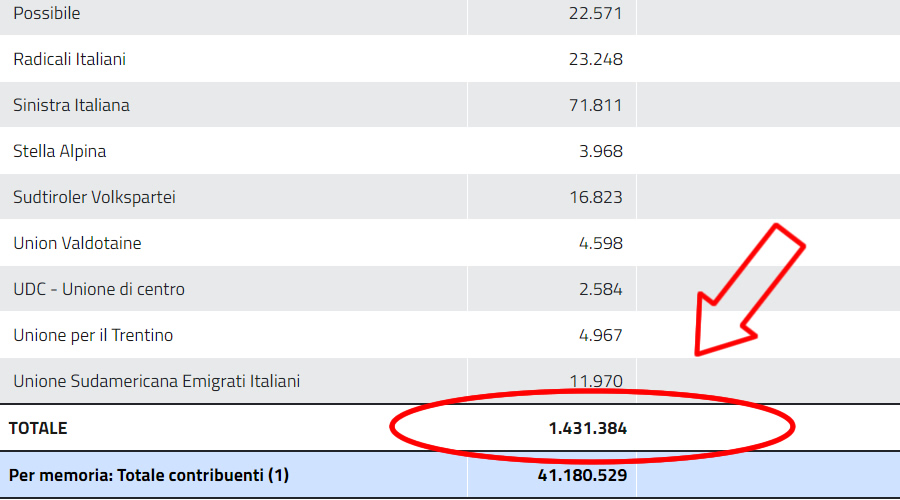This screenshot has width=900, height=500.
Task: Select the value 22.571
Action: pos(596,14)
